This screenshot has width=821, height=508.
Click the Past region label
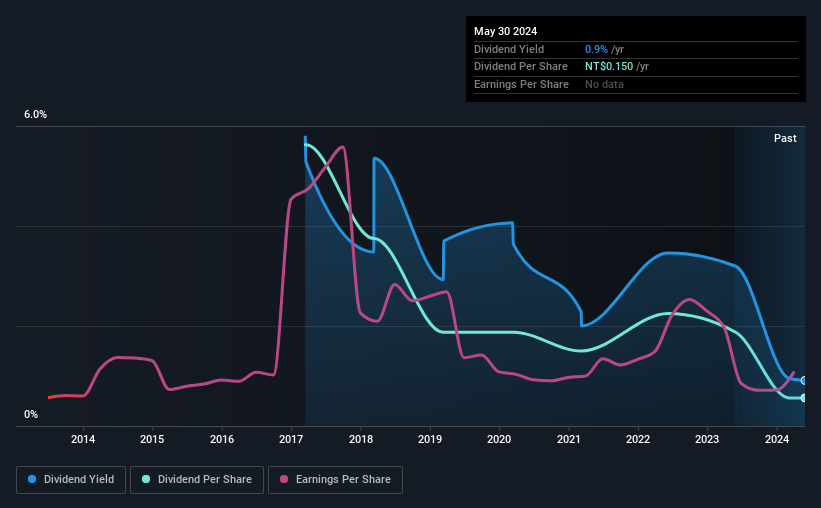point(785,138)
